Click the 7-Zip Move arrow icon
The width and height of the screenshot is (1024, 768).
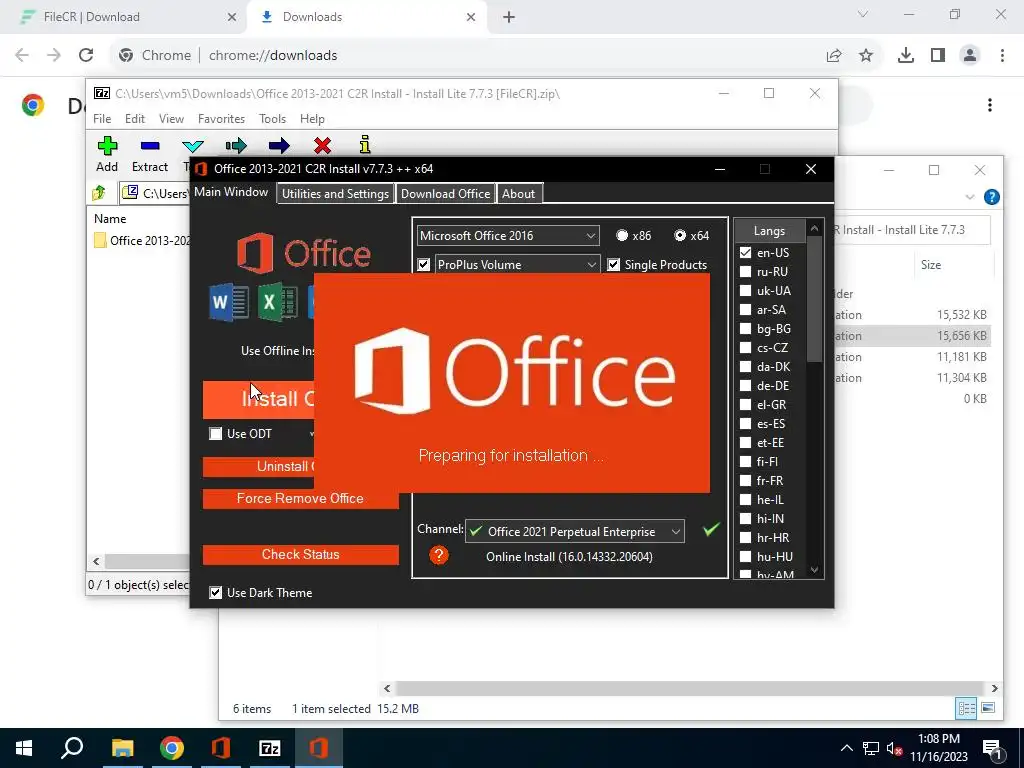(x=279, y=145)
